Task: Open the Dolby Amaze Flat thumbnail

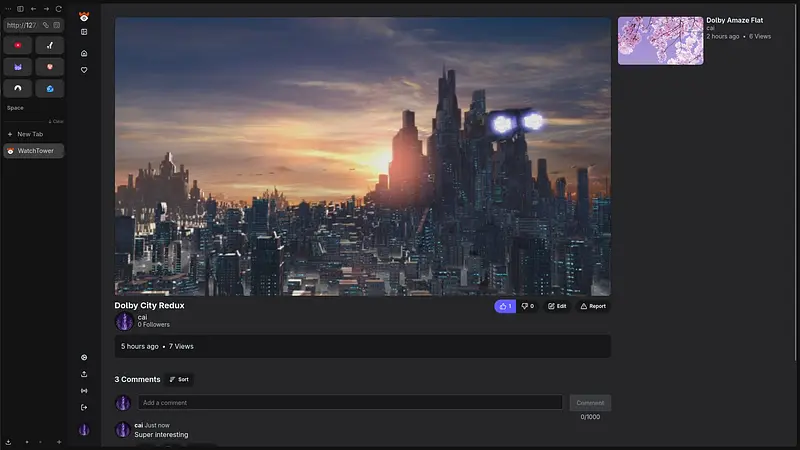Action: 660,40
